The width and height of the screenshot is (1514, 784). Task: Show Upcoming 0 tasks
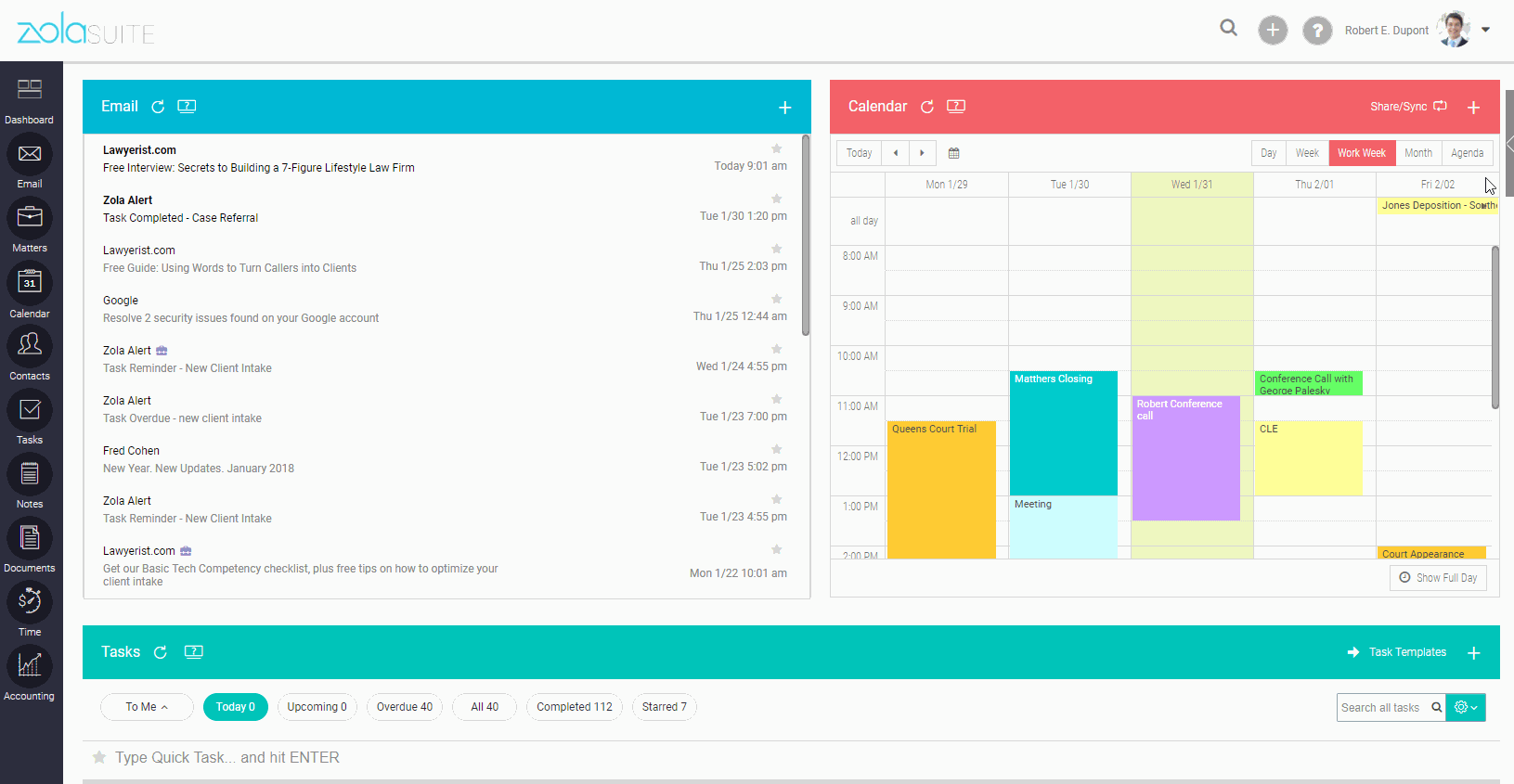coord(317,707)
